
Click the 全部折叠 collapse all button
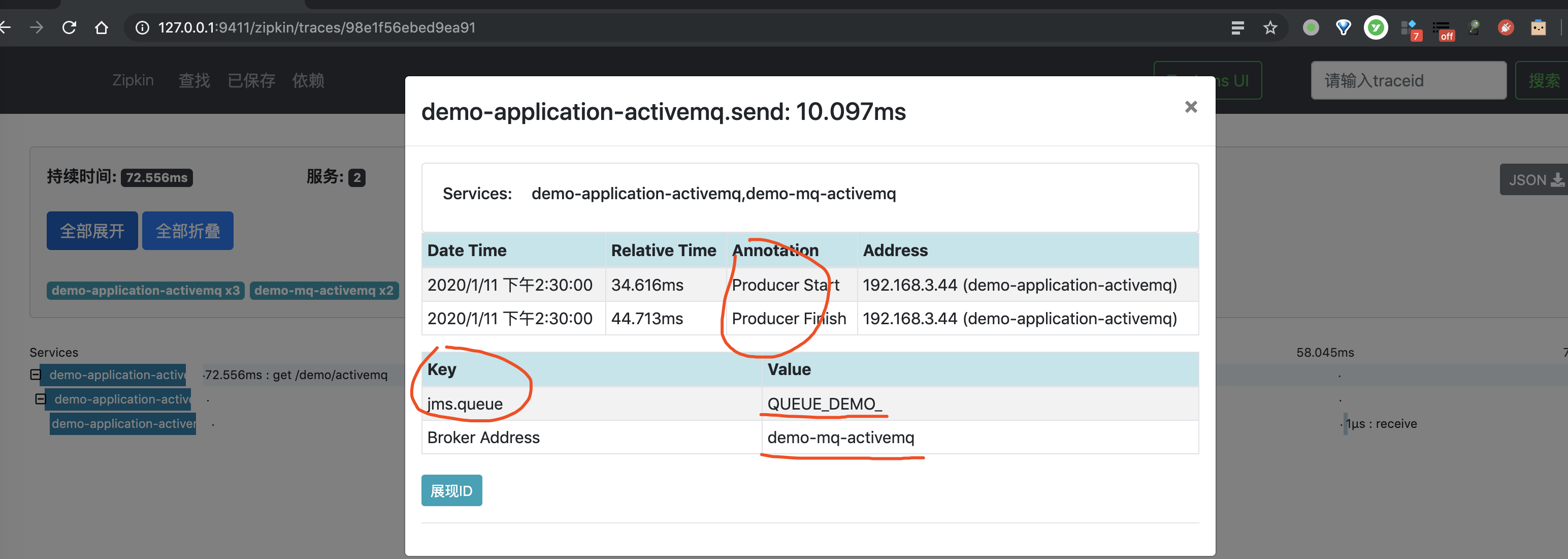pos(187,231)
